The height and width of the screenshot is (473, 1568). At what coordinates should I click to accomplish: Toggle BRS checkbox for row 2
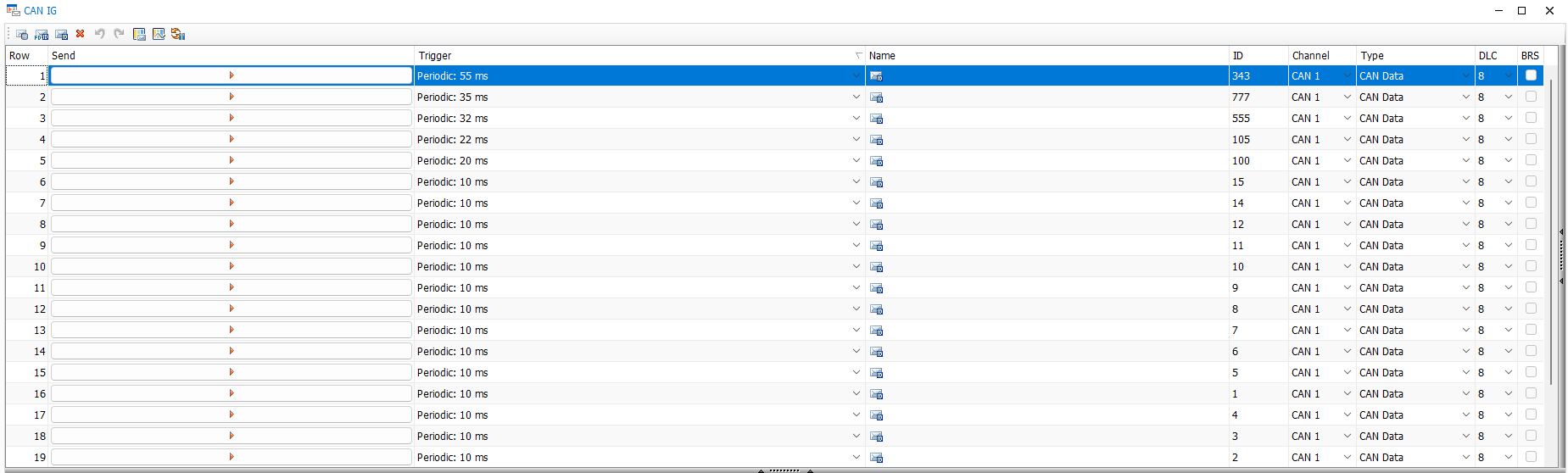point(1531,97)
